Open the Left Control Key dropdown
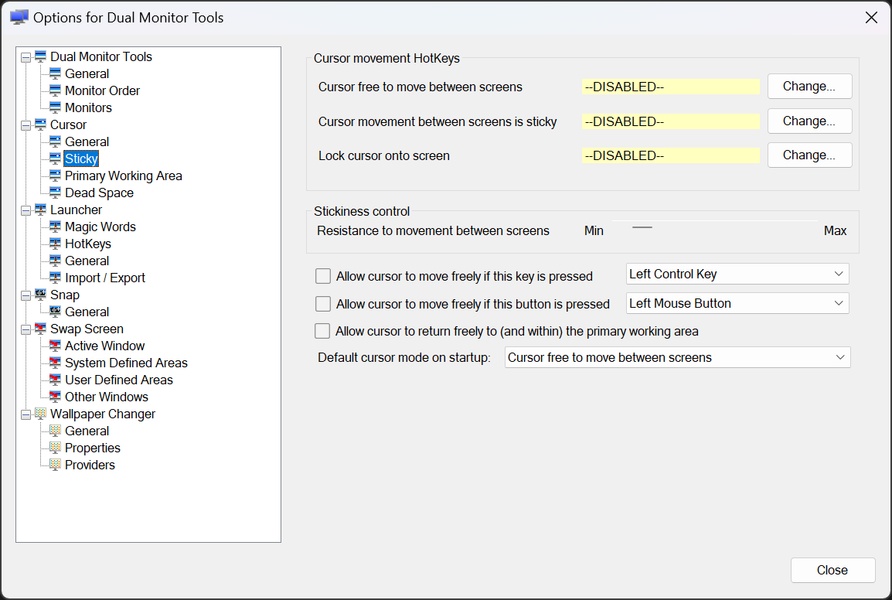Screen dimensions: 892x600 [x=737, y=274]
